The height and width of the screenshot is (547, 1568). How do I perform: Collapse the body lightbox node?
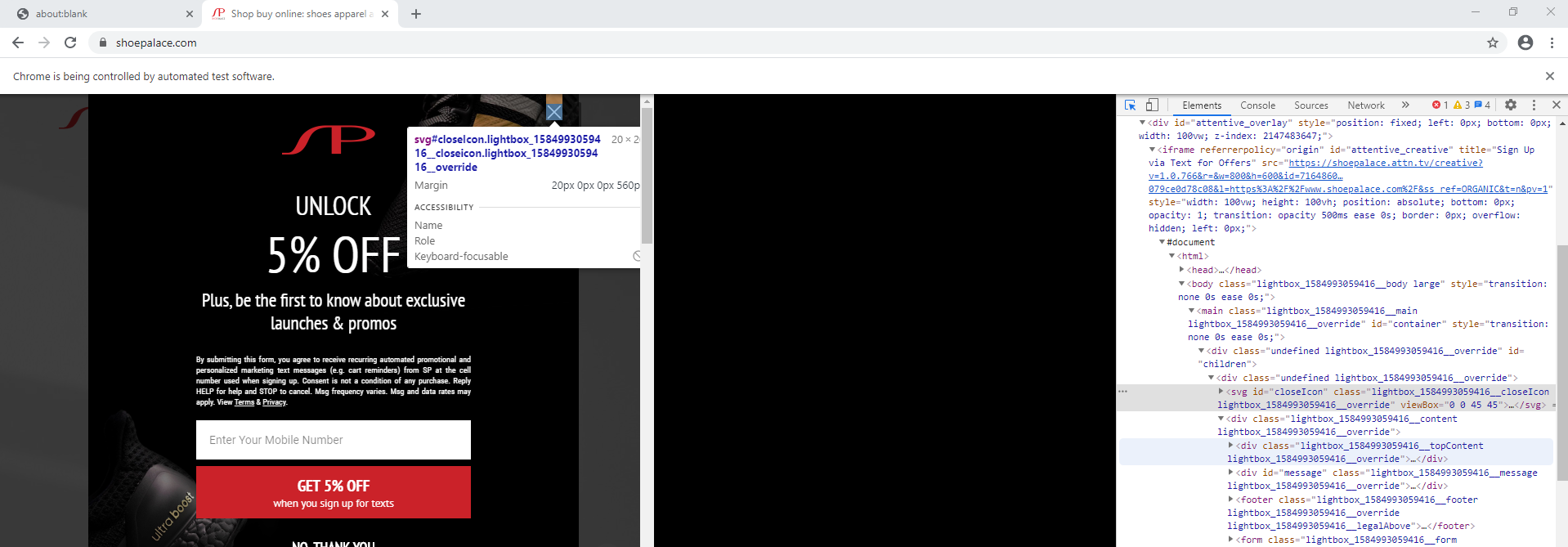1181,284
